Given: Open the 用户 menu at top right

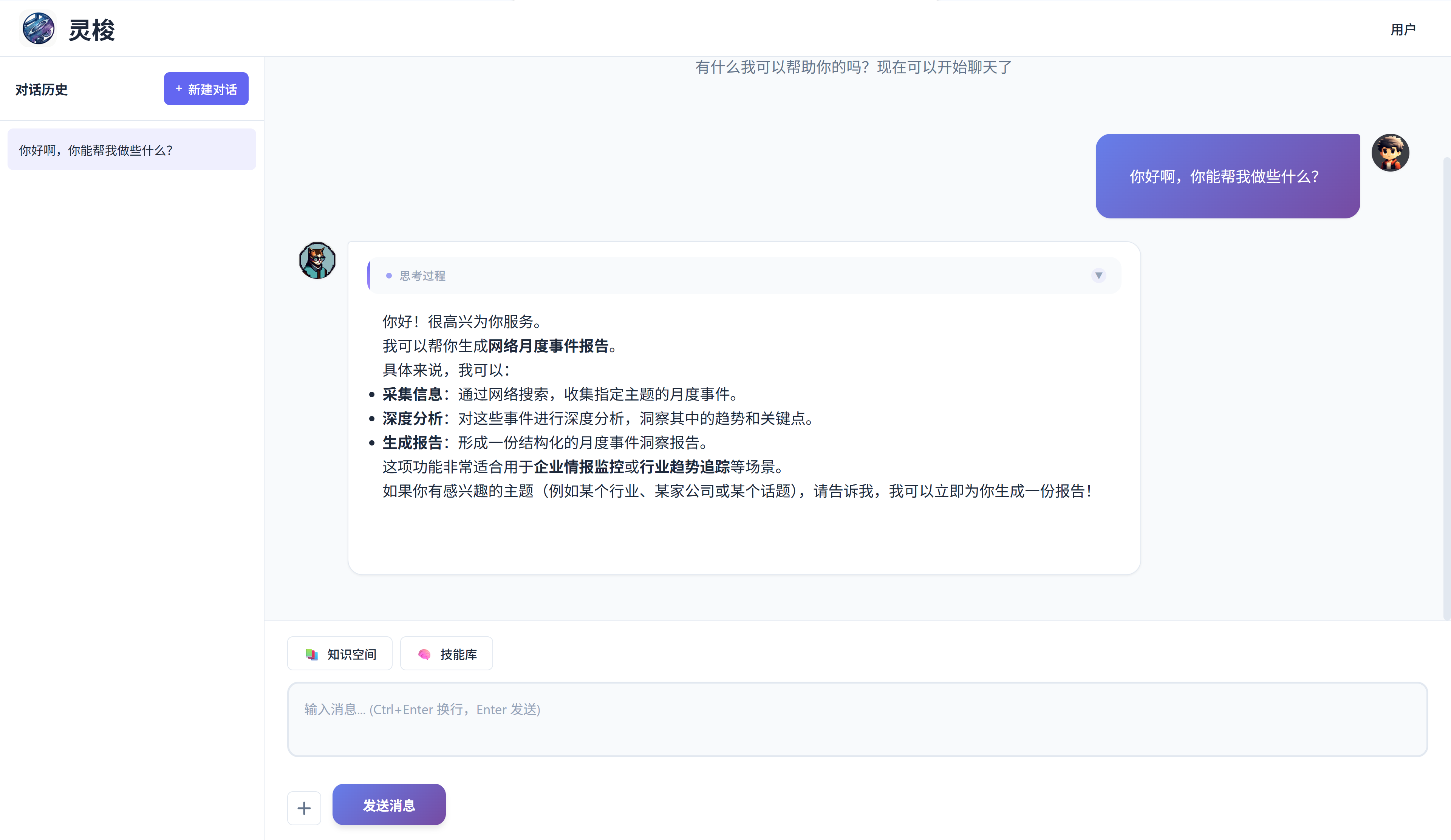Looking at the screenshot, I should pos(1403,29).
